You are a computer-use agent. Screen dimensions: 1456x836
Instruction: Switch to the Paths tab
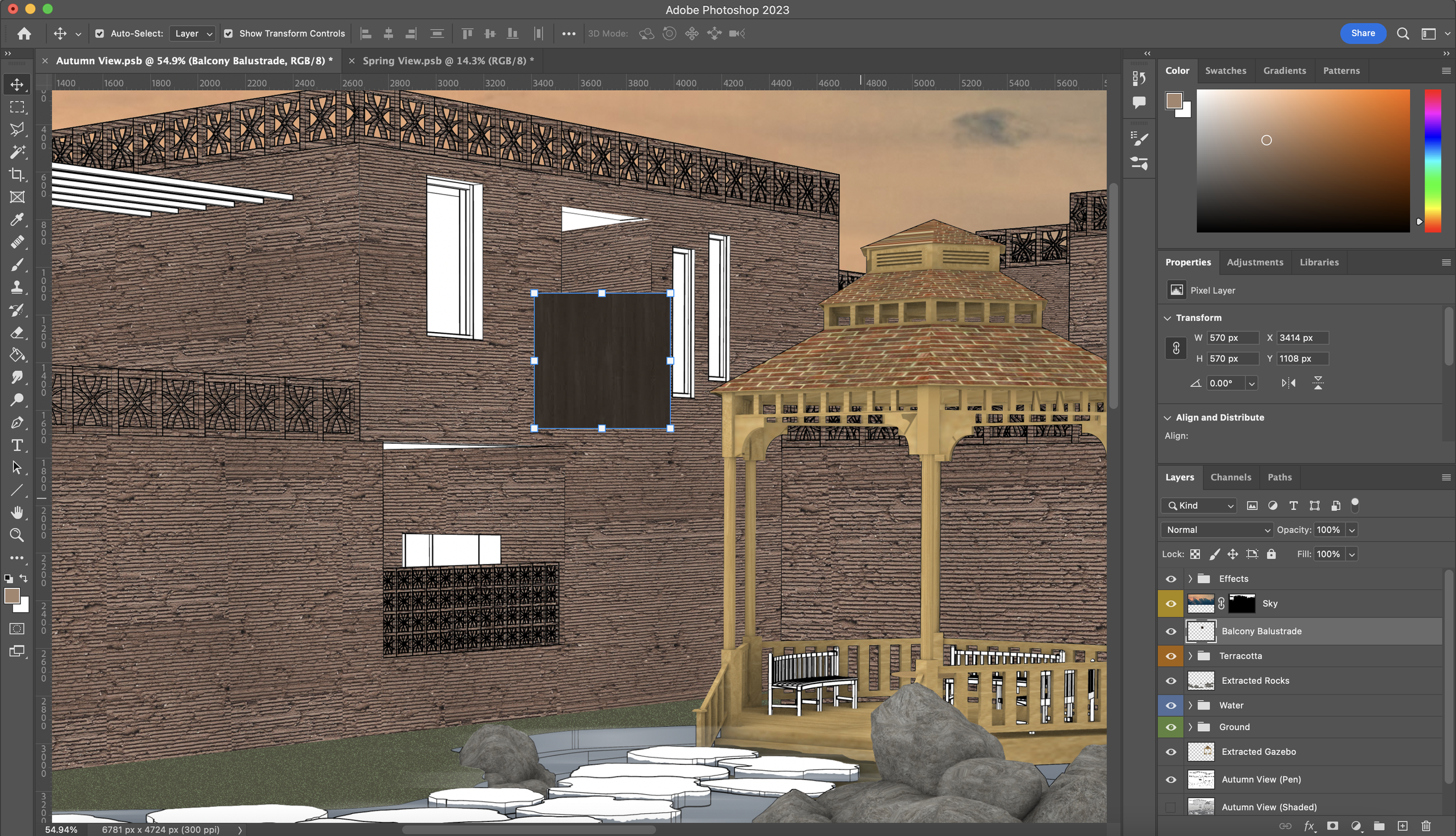tap(1280, 477)
